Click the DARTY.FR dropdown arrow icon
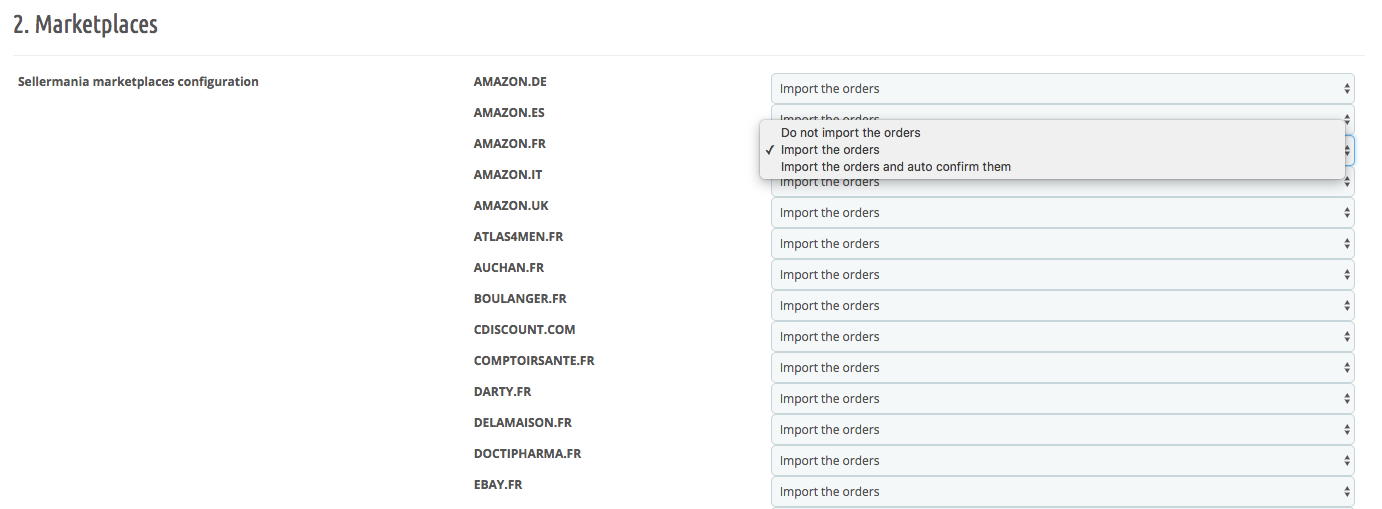1382x509 pixels. click(1346, 398)
